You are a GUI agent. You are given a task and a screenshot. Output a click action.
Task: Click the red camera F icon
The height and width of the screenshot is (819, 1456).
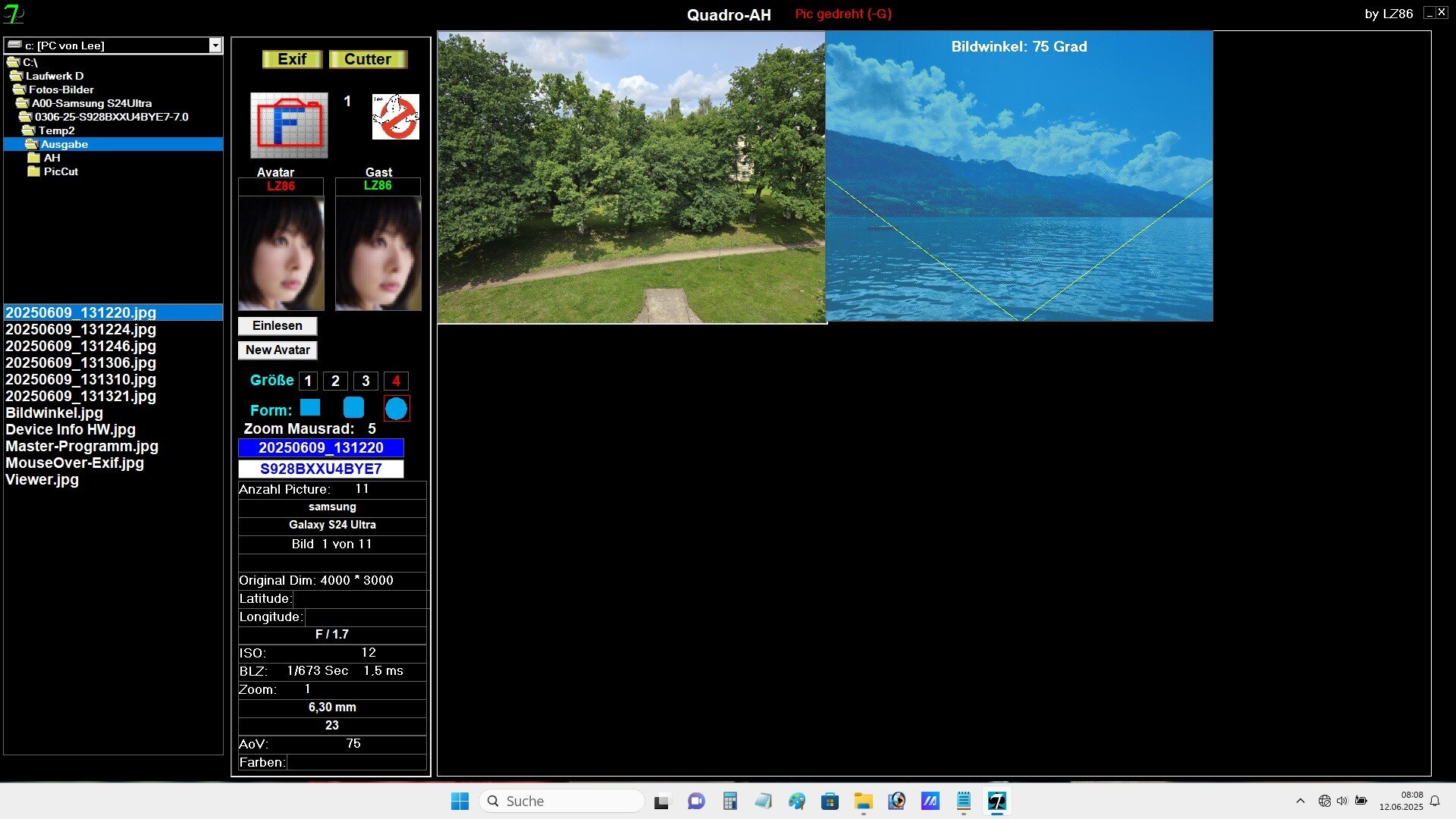(289, 125)
